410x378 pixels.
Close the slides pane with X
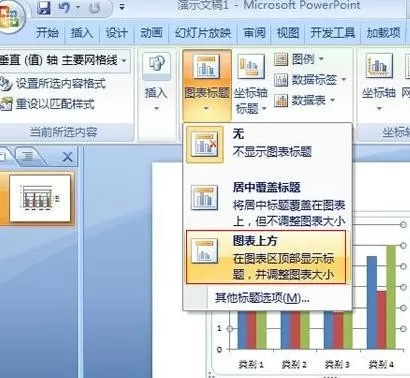[x=68, y=157]
